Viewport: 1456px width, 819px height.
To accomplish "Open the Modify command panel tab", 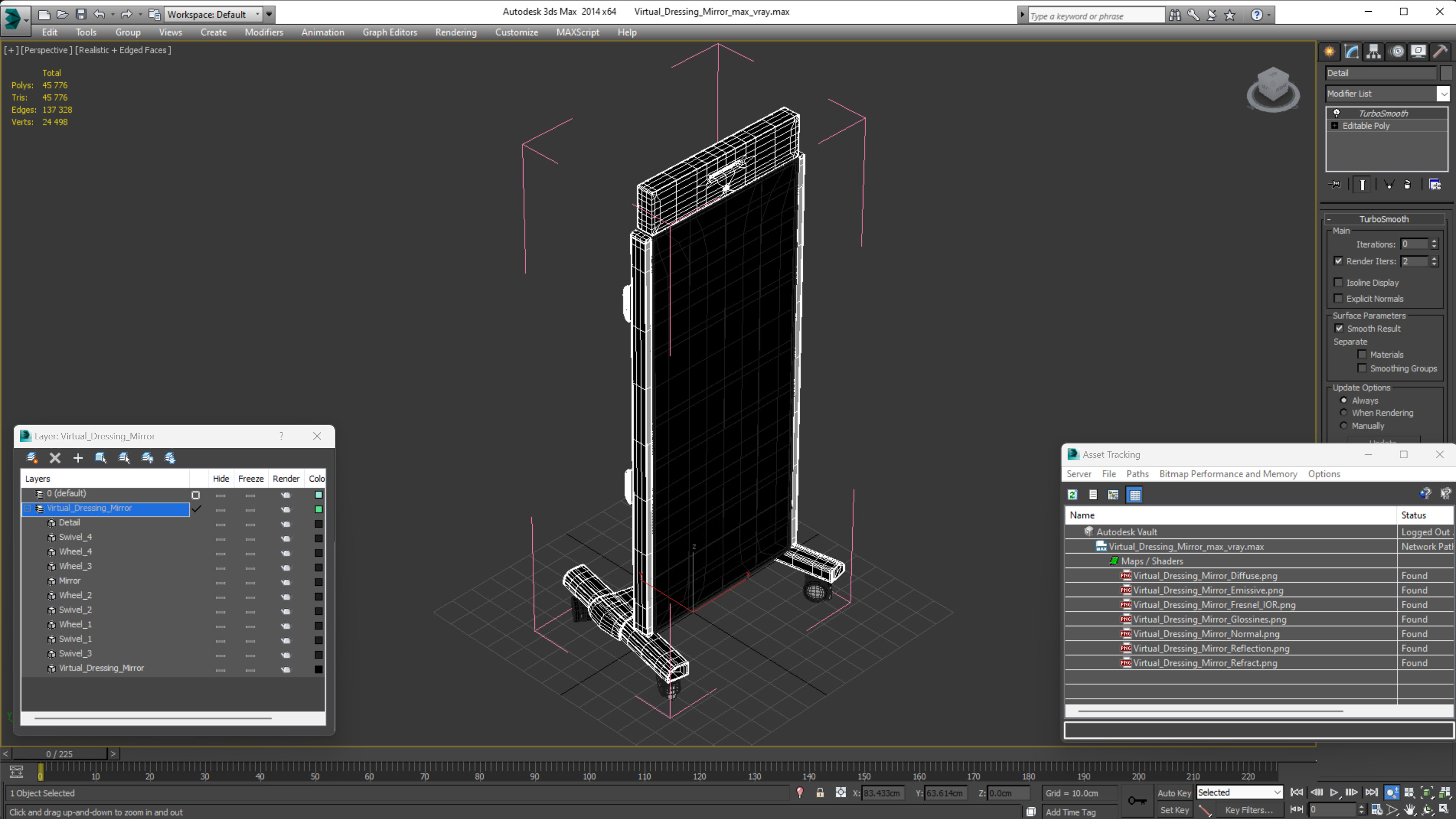I will [x=1351, y=52].
